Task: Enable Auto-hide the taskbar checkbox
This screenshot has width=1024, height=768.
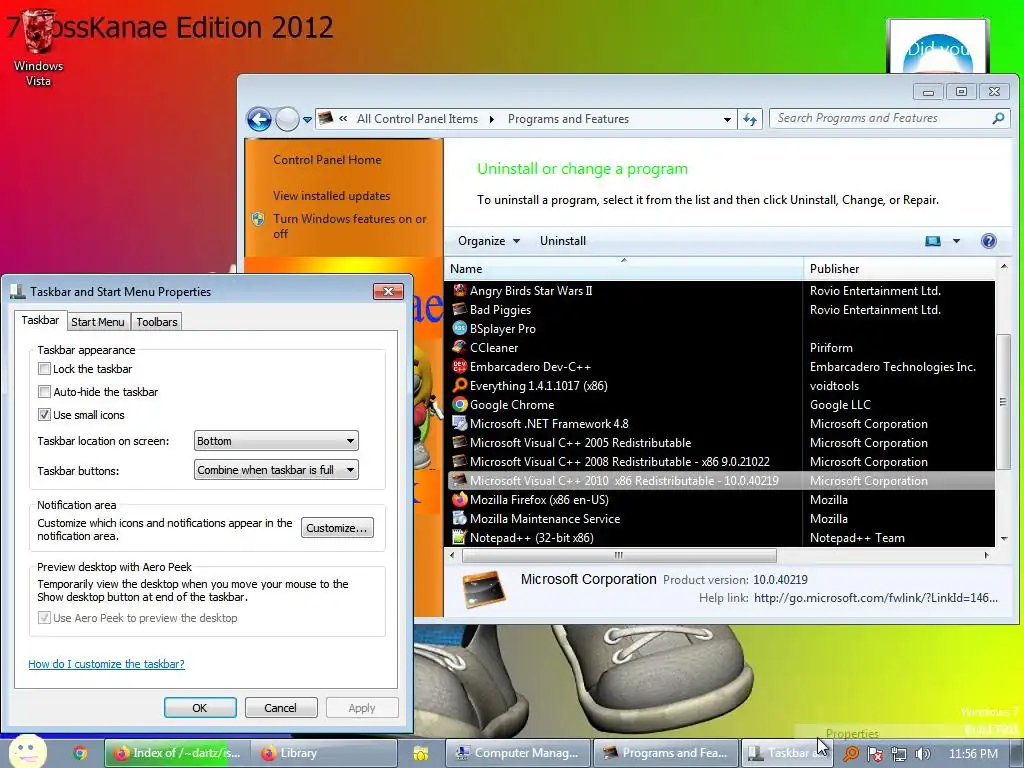Action: pyautogui.click(x=44, y=392)
